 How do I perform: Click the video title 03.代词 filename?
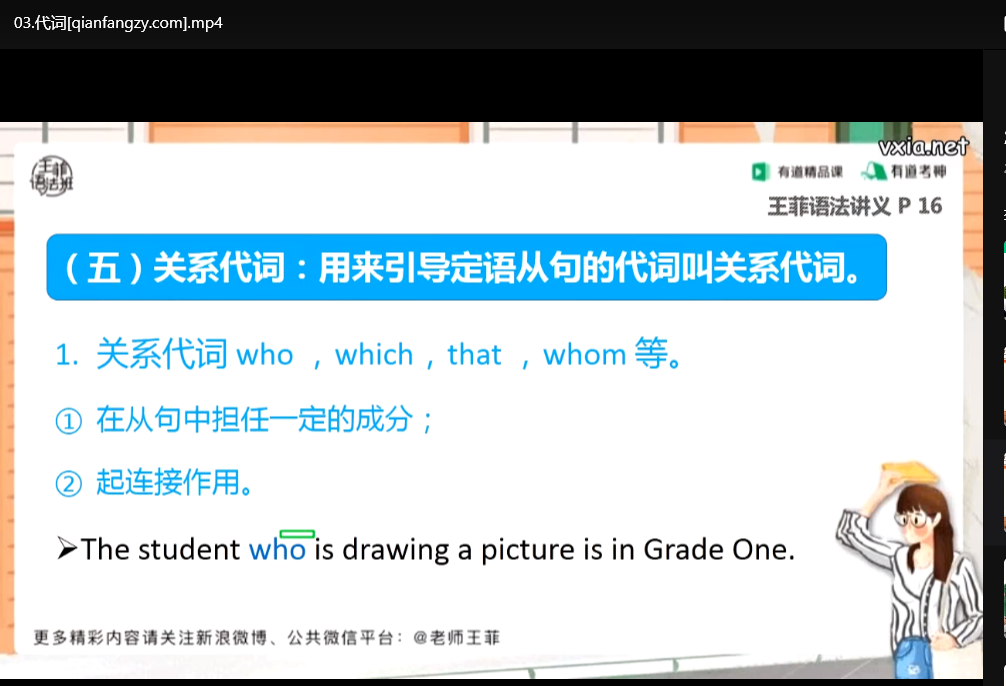tap(118, 23)
